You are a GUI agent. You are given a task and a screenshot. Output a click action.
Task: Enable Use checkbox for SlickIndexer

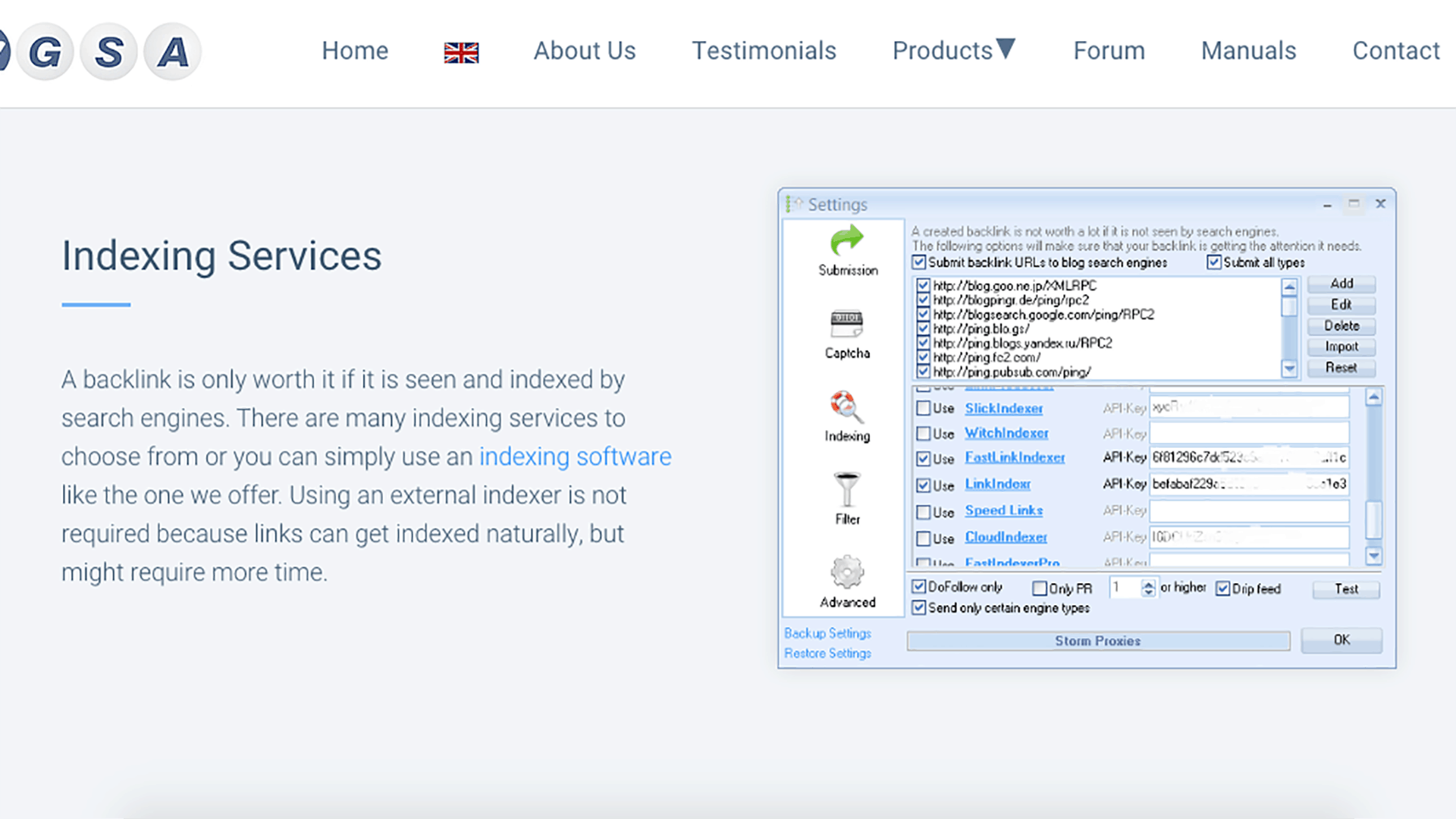[923, 409]
